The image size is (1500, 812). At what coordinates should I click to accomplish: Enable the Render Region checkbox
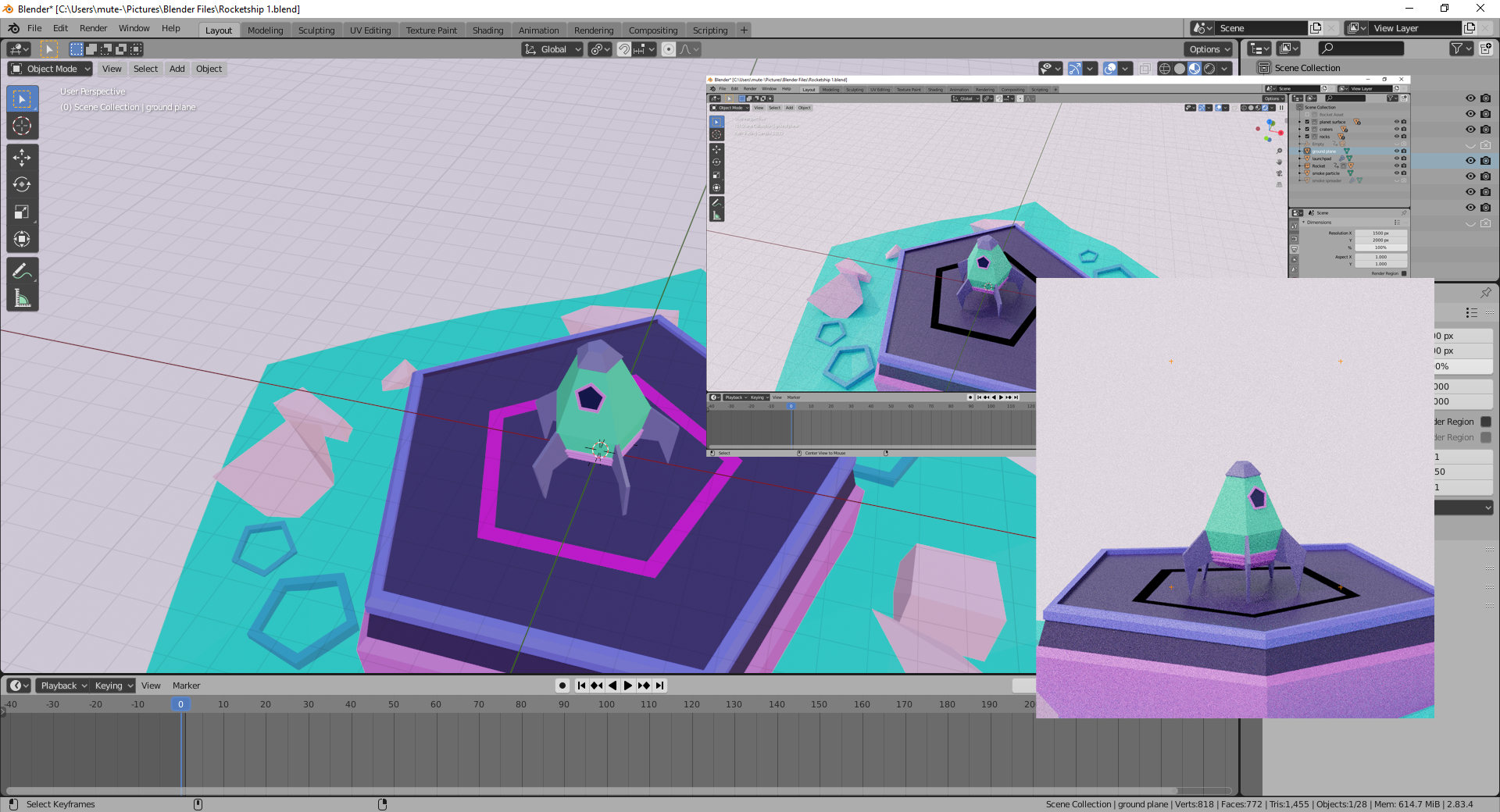[x=1486, y=422]
